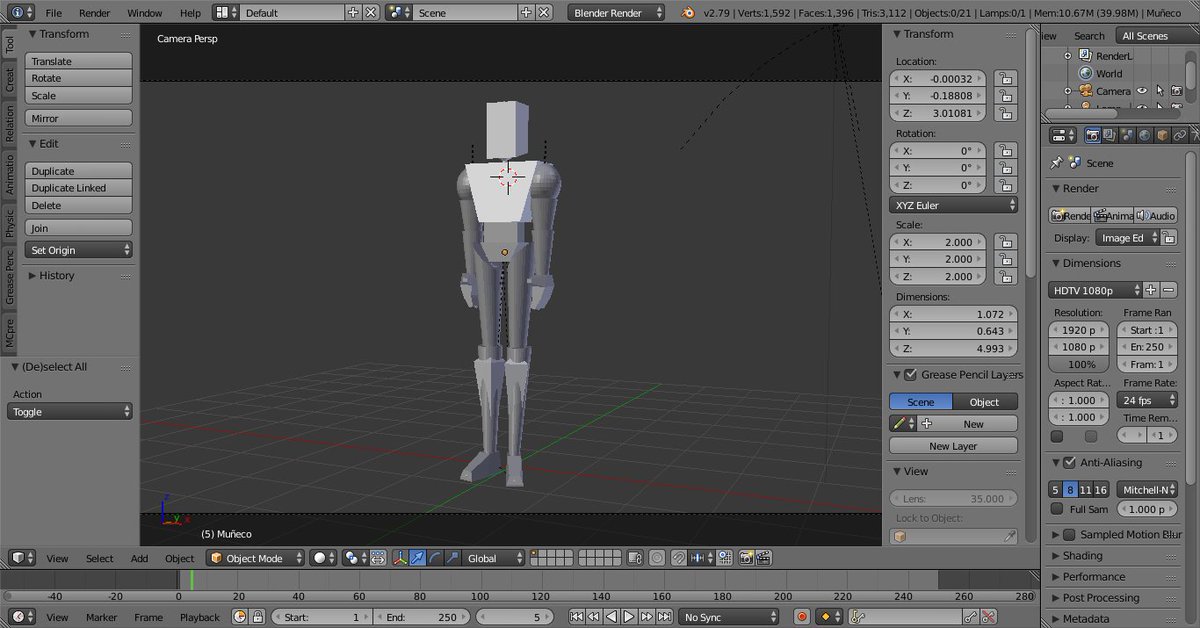Click the play animation forward button
The width and height of the screenshot is (1200, 628).
[x=629, y=617]
